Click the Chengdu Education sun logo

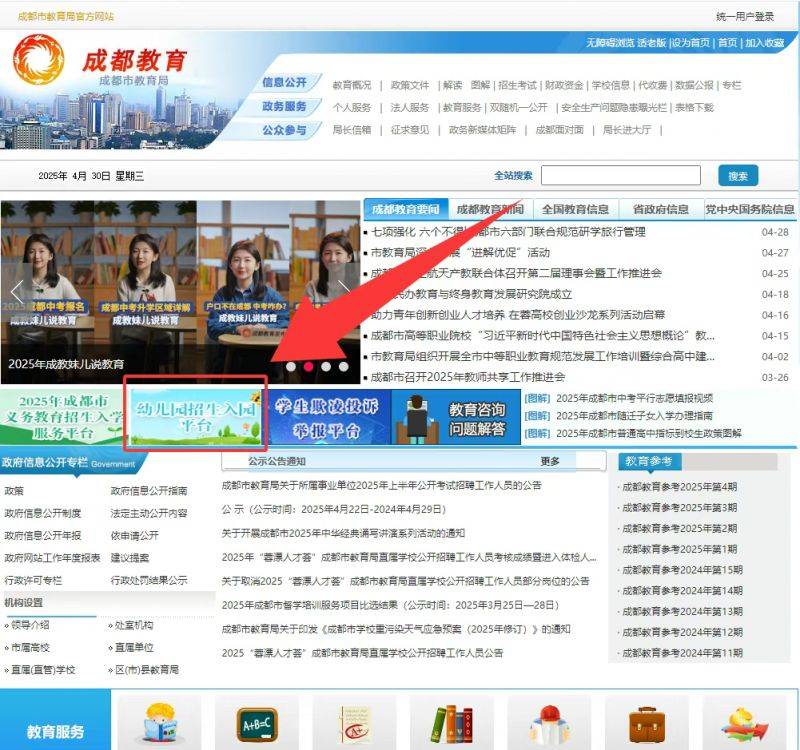point(39,60)
